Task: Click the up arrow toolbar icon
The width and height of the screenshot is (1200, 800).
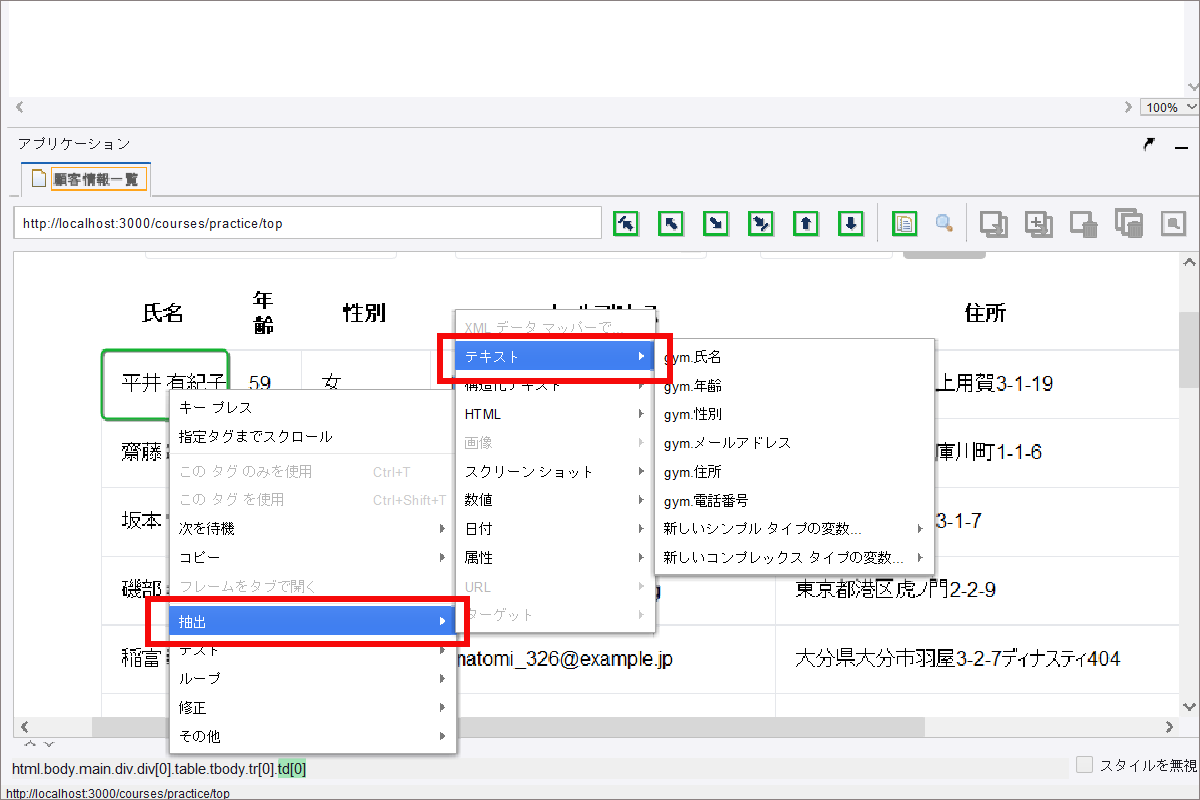Action: 806,223
